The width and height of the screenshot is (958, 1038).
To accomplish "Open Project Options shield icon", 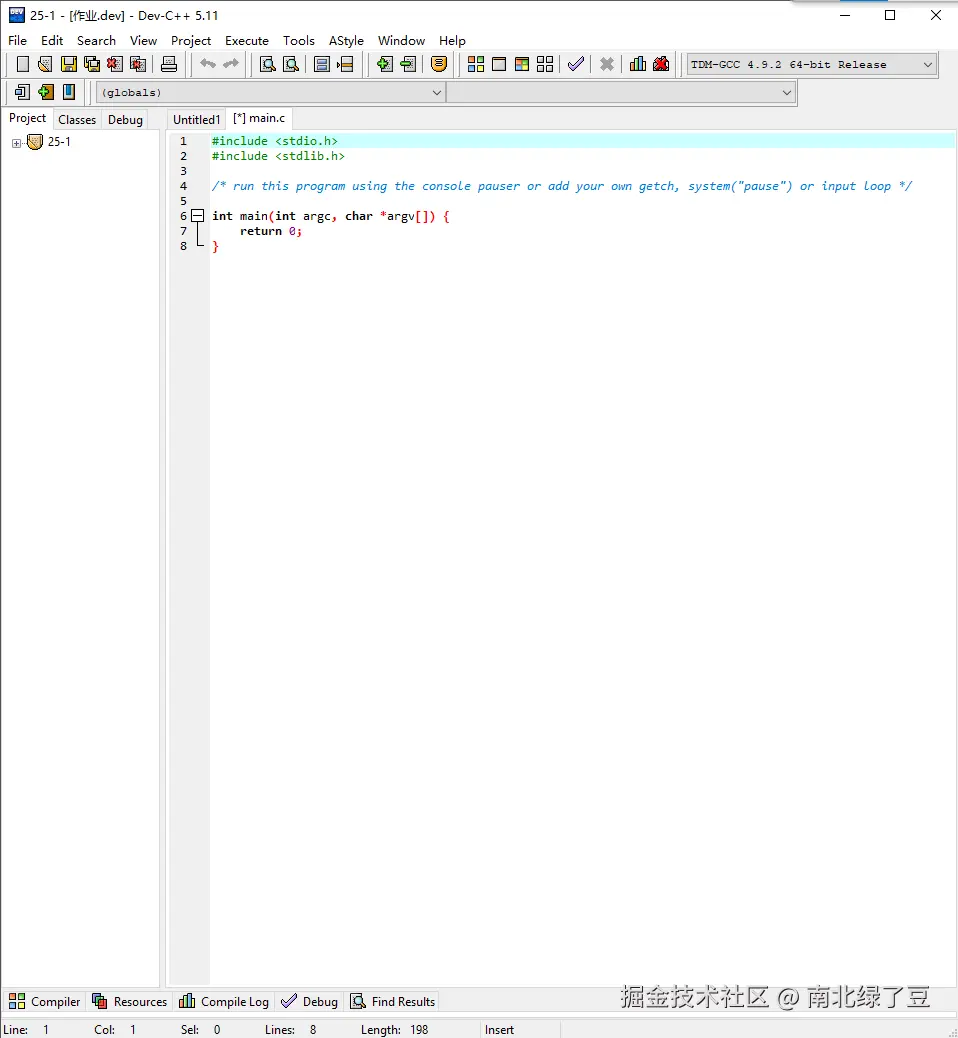I will [x=438, y=64].
